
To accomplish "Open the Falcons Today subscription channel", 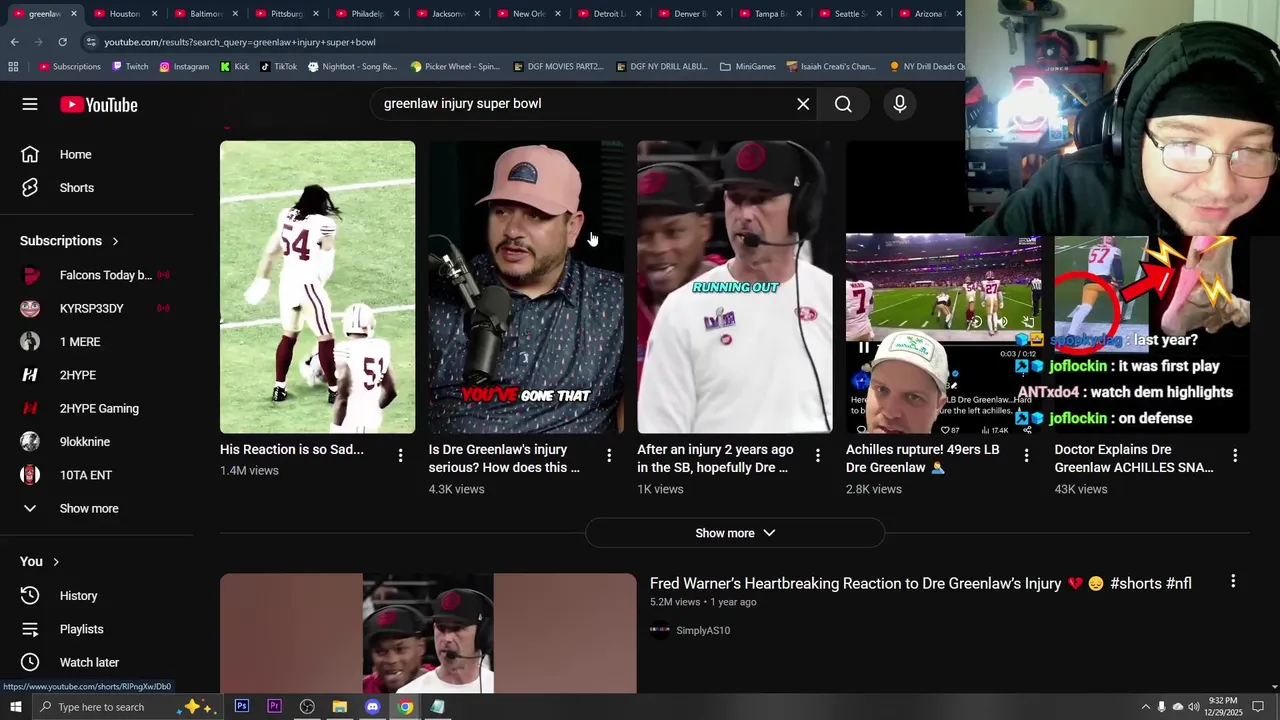I will coord(97,275).
